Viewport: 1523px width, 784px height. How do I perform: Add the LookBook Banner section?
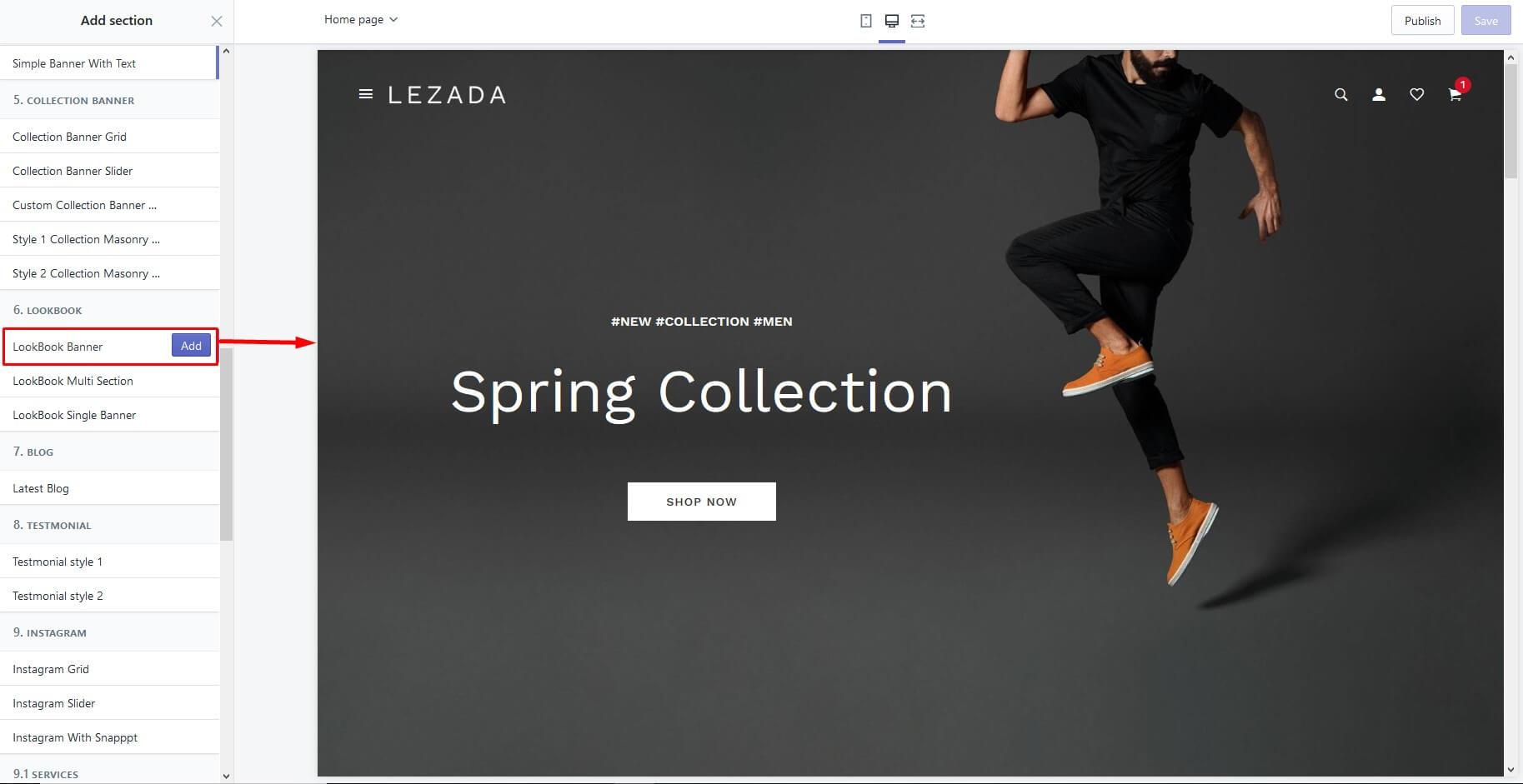[191, 346]
